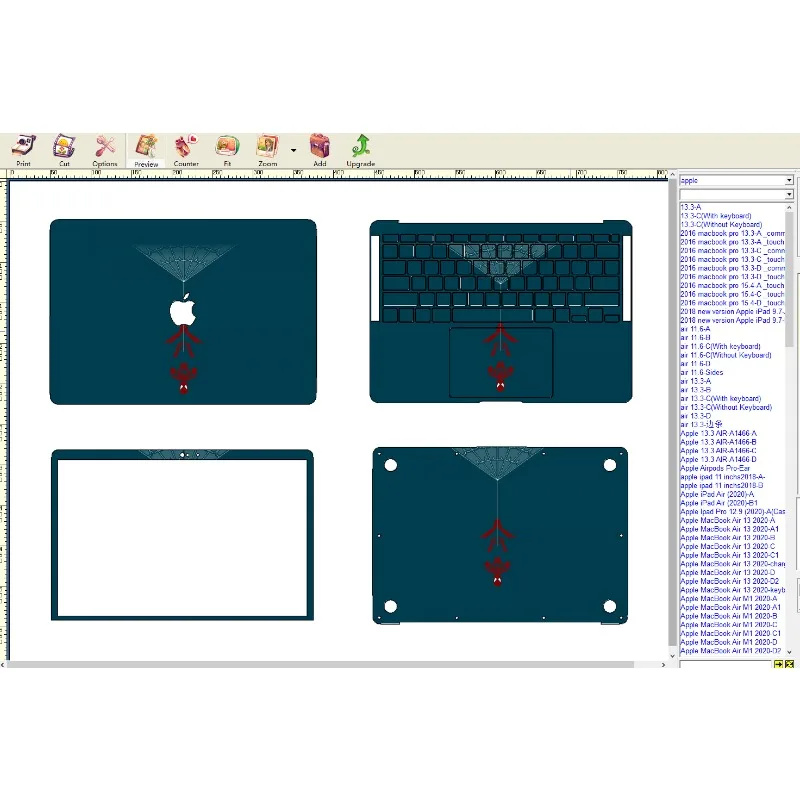Select 'Apple MacBook Air M1 2020-B' entry
Viewport: 800px width, 800px height.
[729, 616]
